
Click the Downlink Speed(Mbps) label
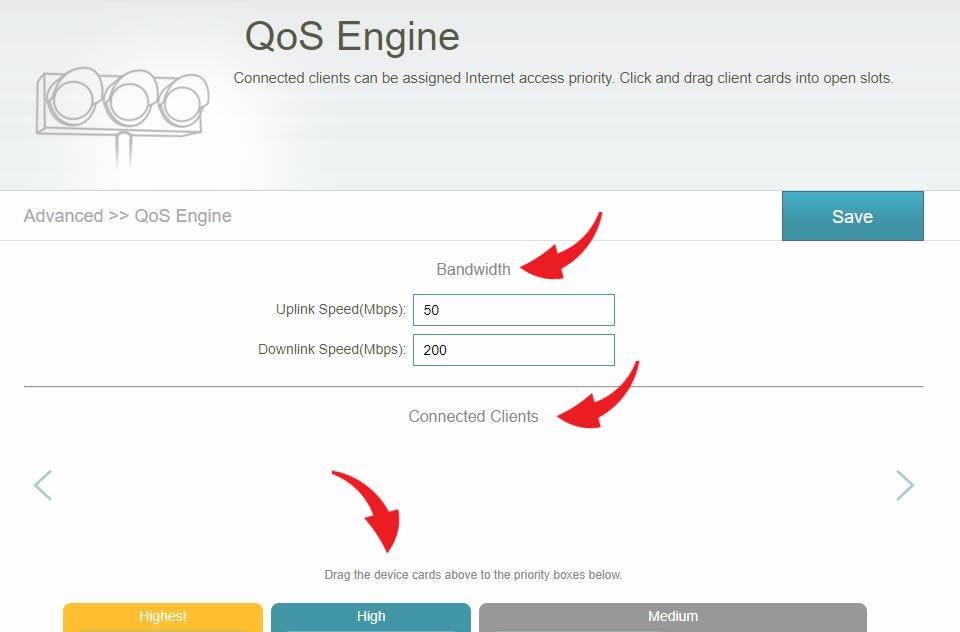point(332,349)
